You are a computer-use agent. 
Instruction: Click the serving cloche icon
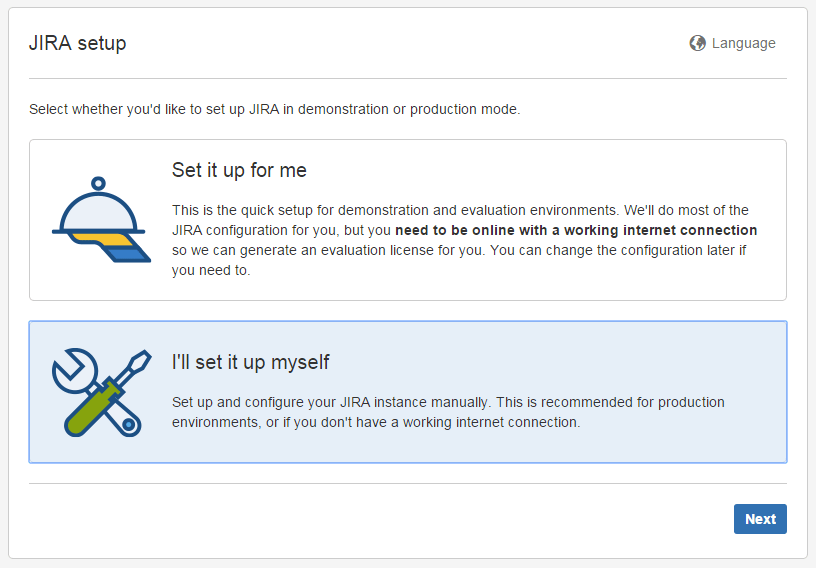101,219
